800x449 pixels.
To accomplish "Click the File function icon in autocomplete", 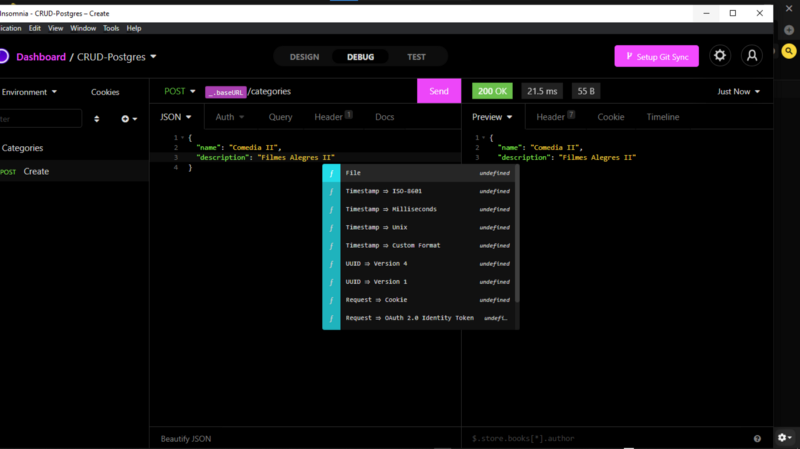I will (x=331, y=173).
